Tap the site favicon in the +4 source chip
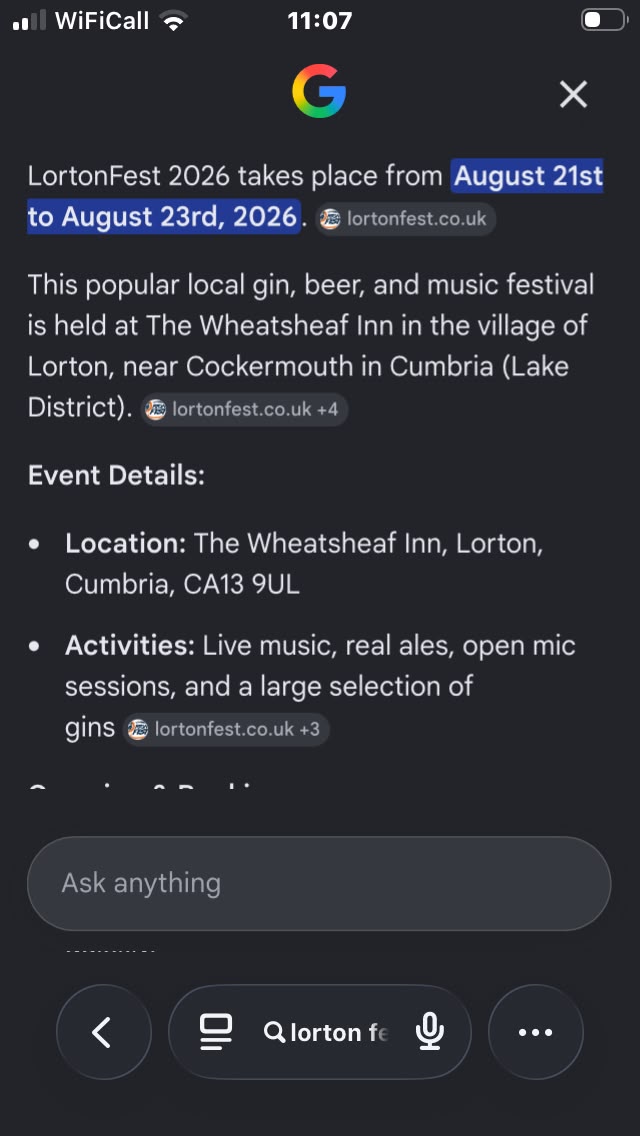 155,409
